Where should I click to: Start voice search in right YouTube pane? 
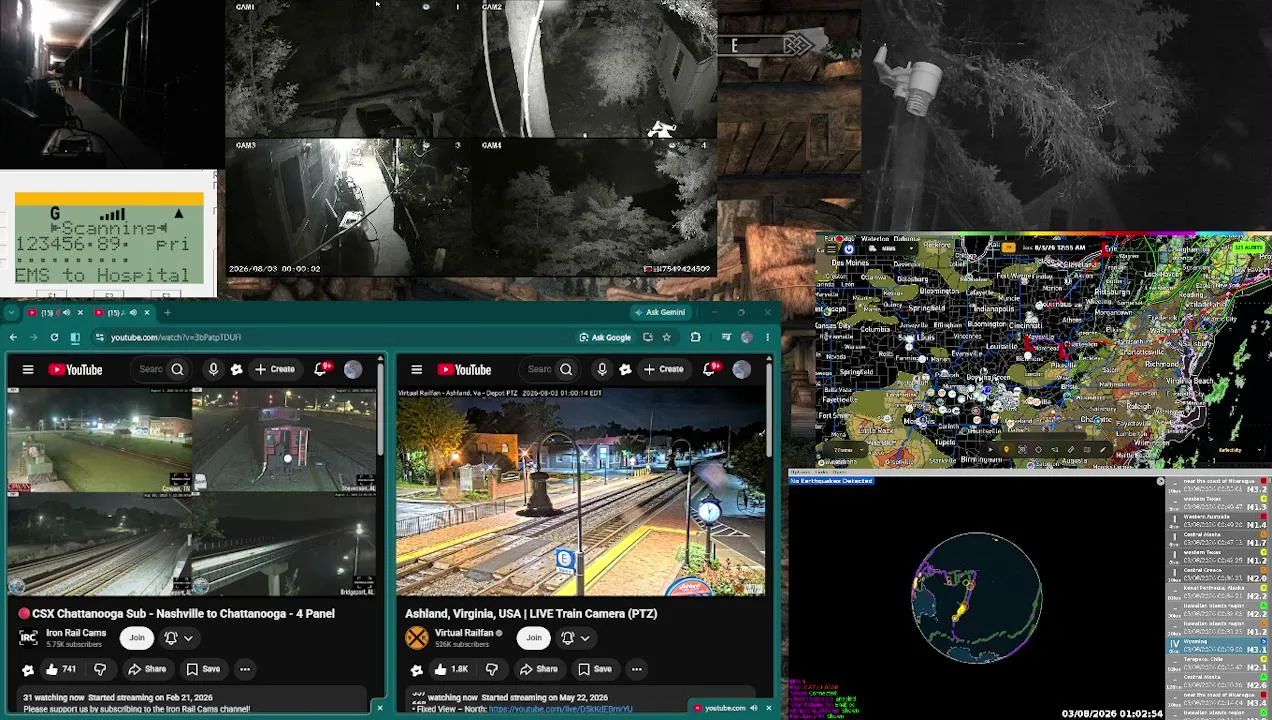click(x=602, y=370)
